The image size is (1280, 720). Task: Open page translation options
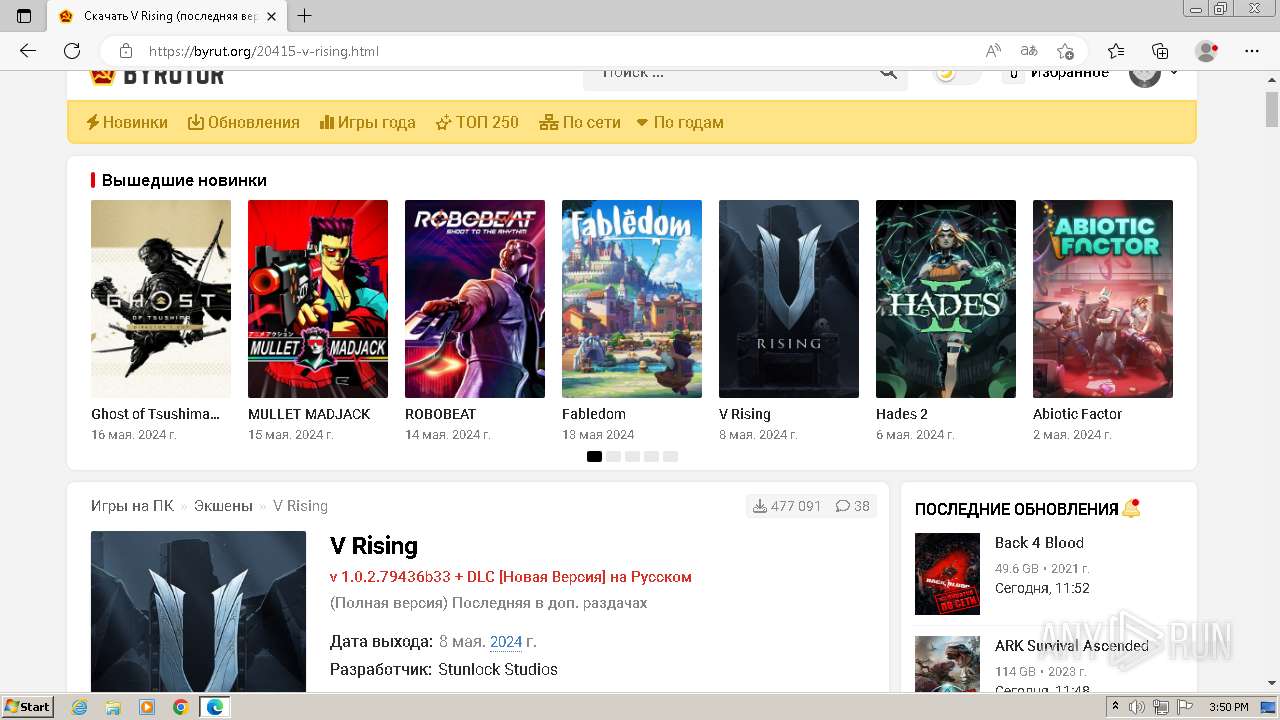pos(1029,51)
